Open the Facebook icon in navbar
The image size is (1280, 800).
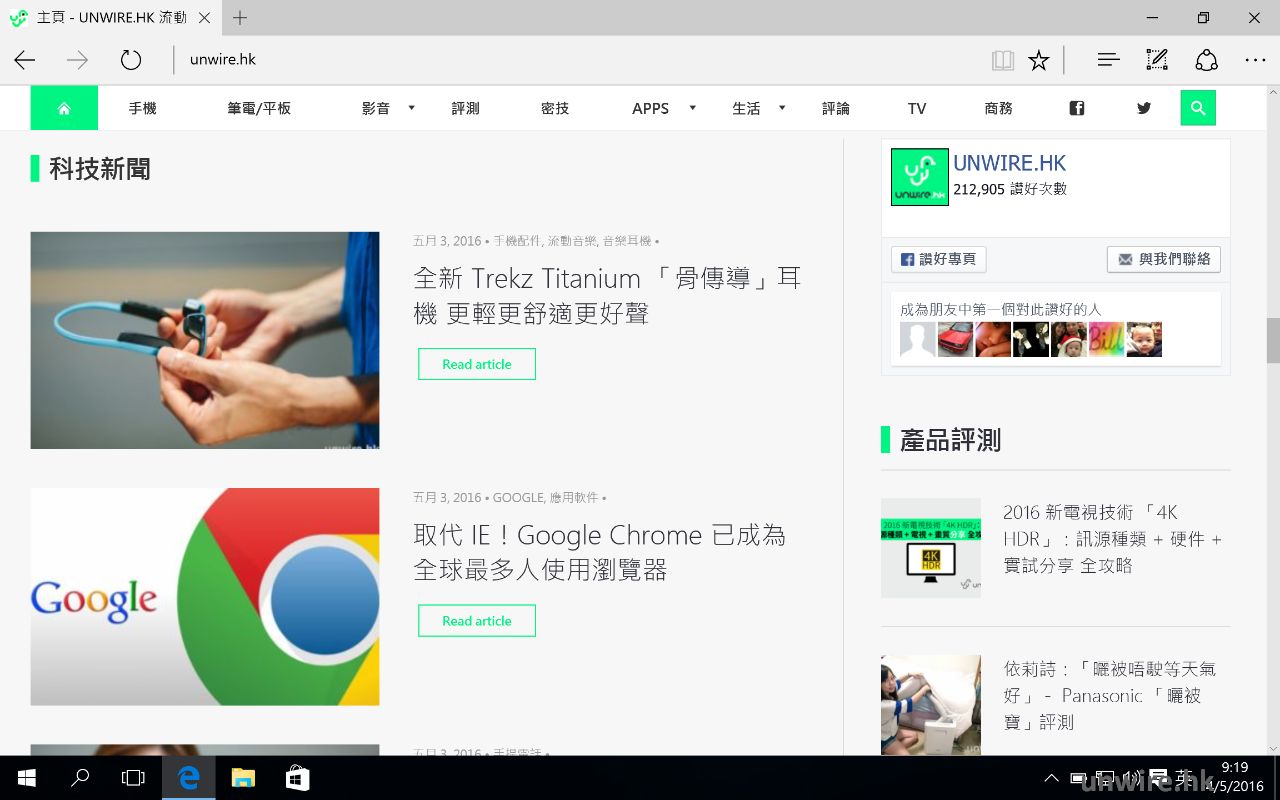1077,108
